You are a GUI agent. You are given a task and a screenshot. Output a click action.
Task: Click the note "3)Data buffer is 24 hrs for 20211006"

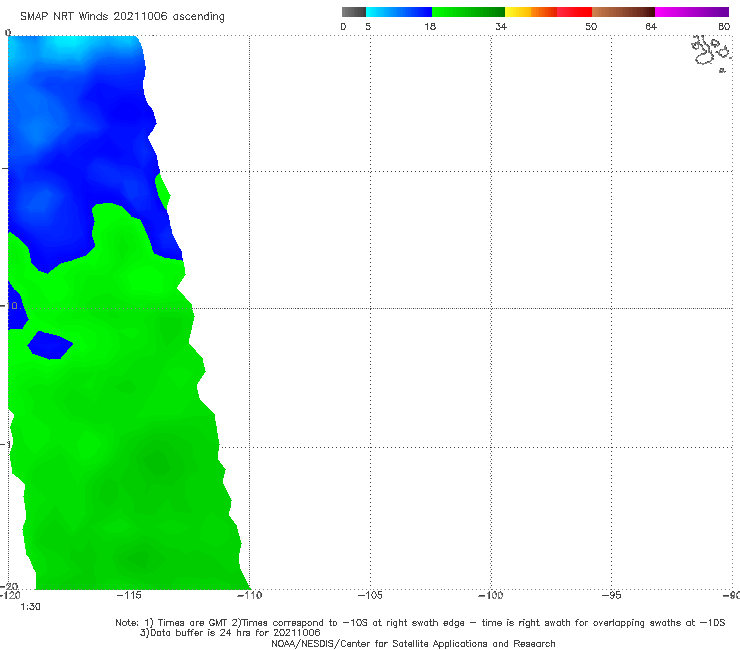[230, 633]
